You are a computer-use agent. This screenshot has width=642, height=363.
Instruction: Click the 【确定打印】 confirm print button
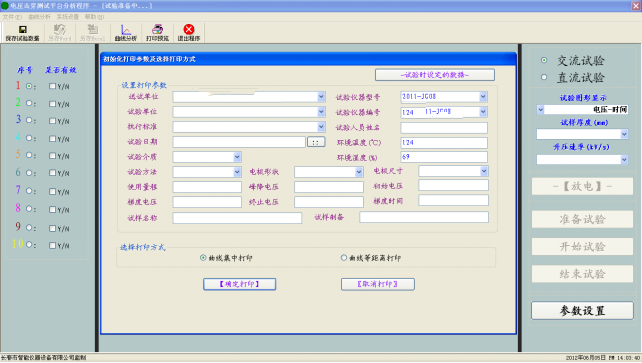point(240,284)
